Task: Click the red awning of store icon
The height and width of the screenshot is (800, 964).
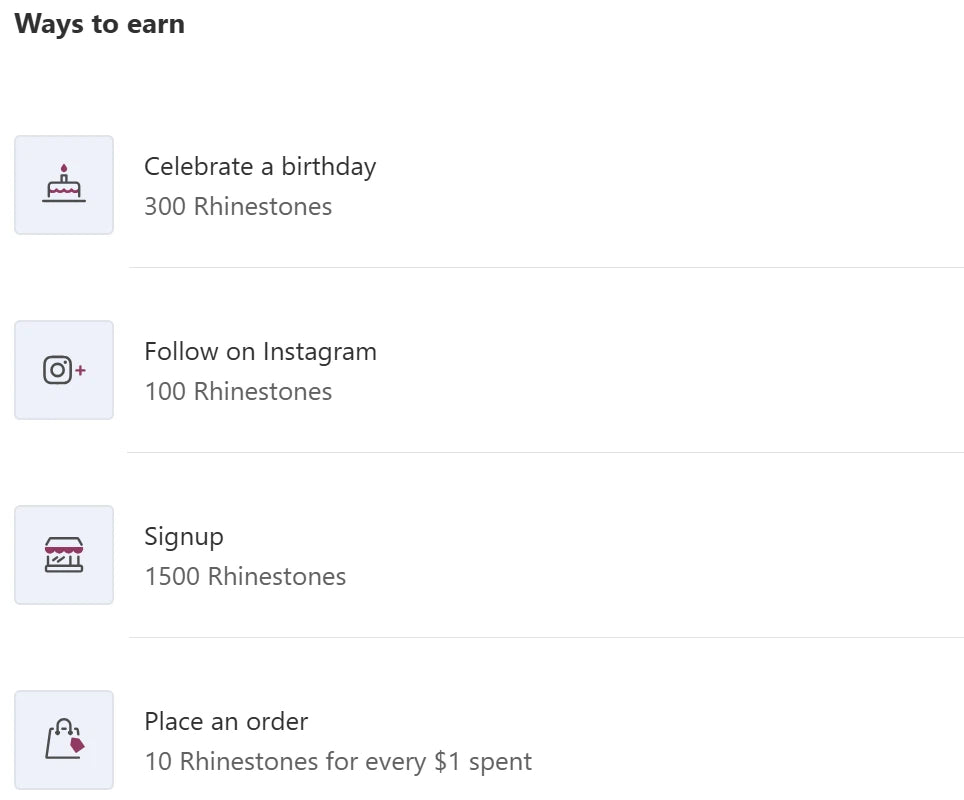Action: pyautogui.click(x=64, y=546)
